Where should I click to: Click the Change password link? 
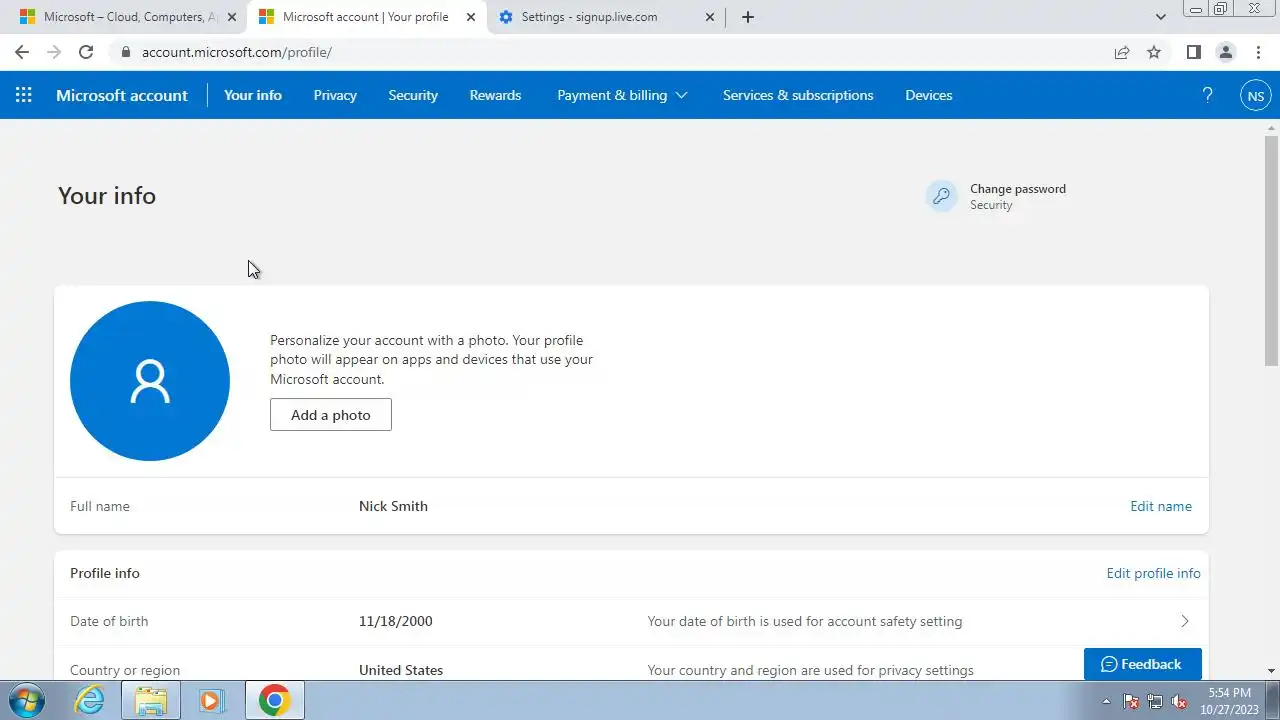pyautogui.click(x=1018, y=189)
